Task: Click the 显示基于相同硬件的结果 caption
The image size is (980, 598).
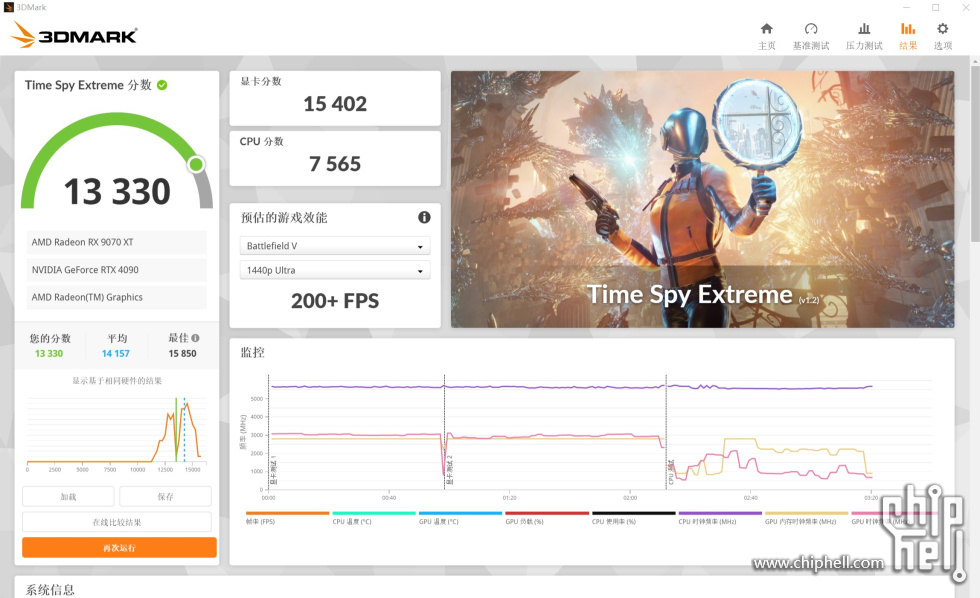Action: click(117, 381)
